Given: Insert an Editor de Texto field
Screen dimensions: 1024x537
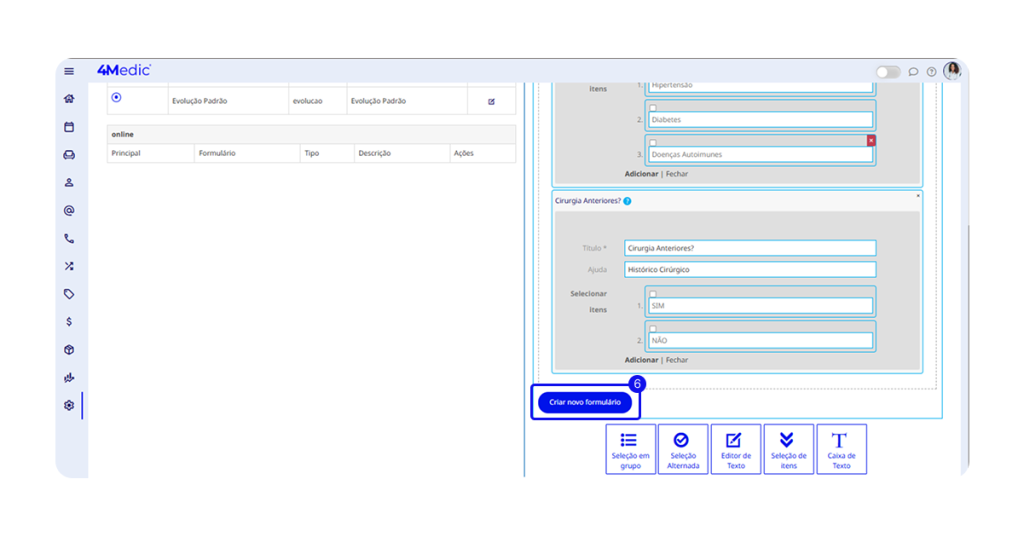Looking at the screenshot, I should (x=735, y=449).
